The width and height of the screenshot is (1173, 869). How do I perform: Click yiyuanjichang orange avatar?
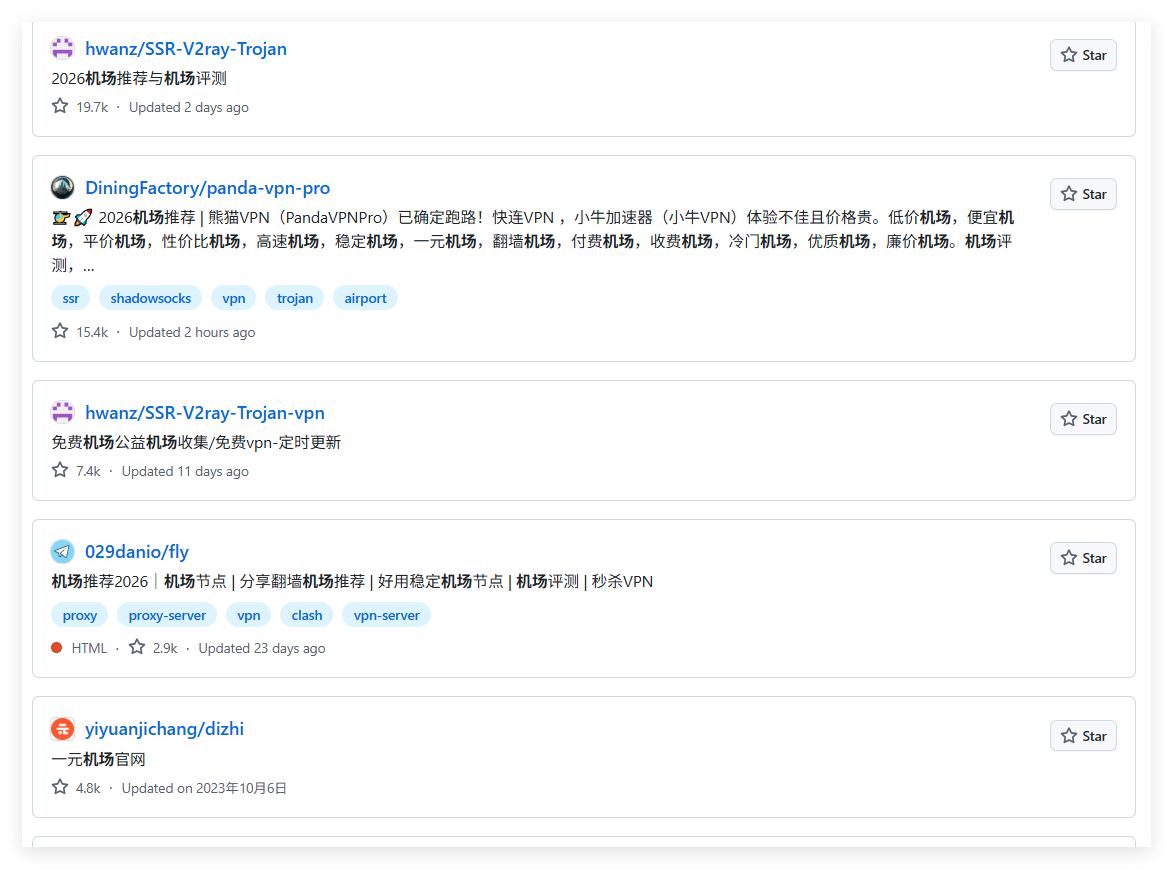63,729
